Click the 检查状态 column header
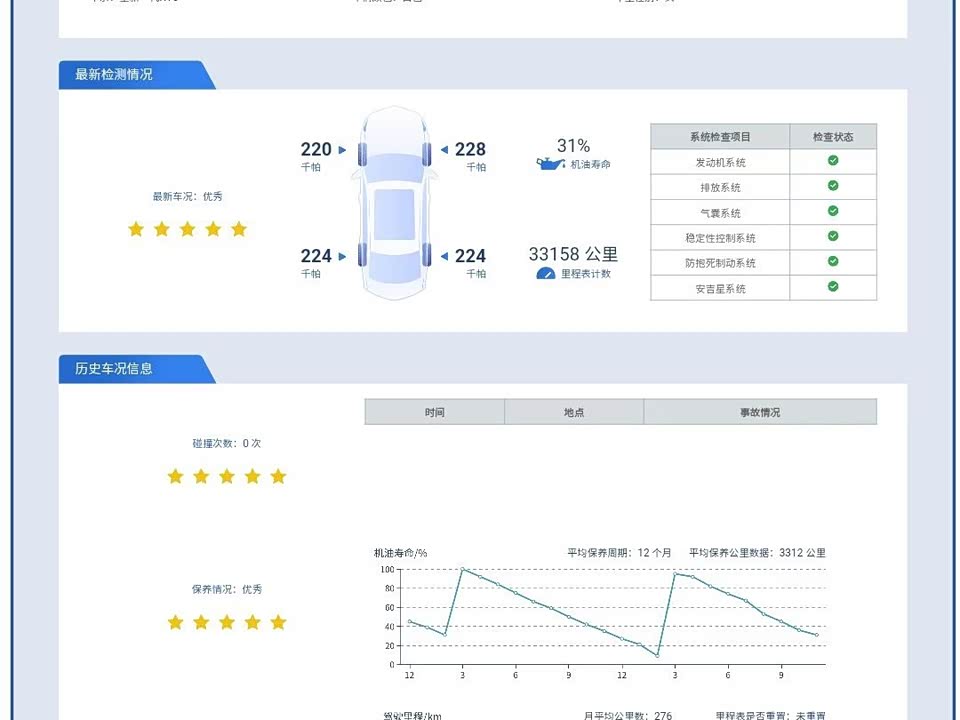 (x=833, y=137)
